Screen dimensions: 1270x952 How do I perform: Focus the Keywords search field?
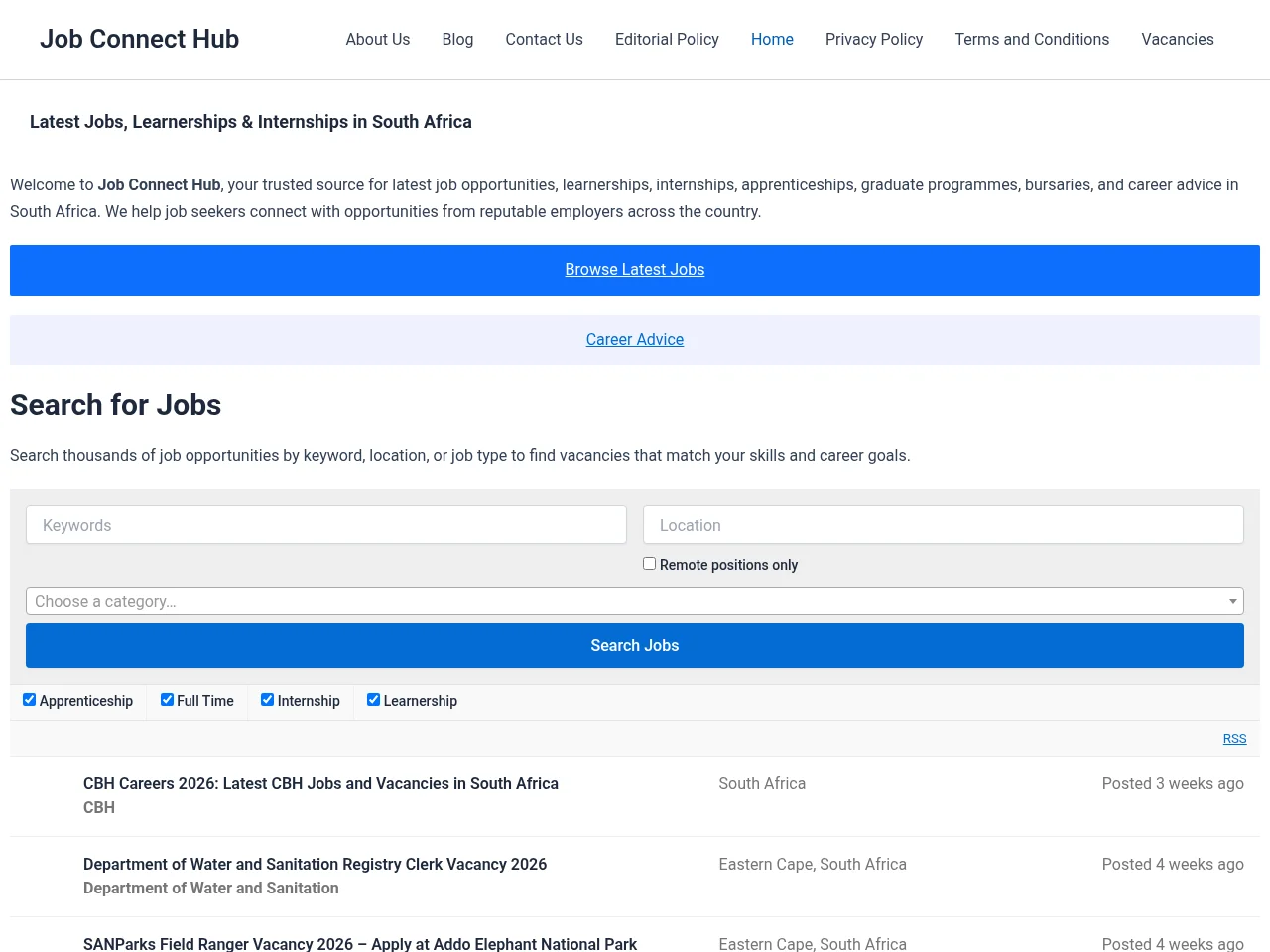click(x=326, y=525)
